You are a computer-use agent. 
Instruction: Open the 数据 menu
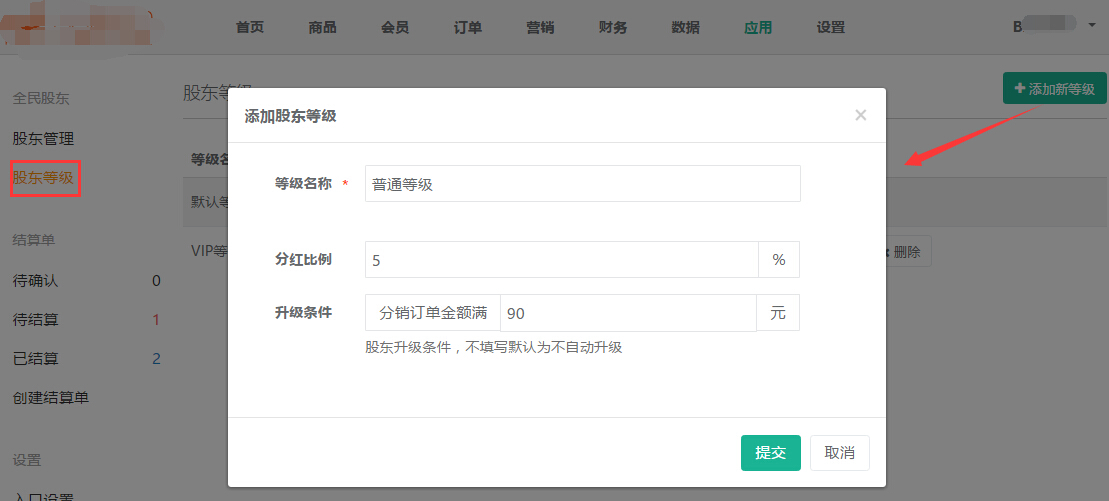[x=686, y=27]
